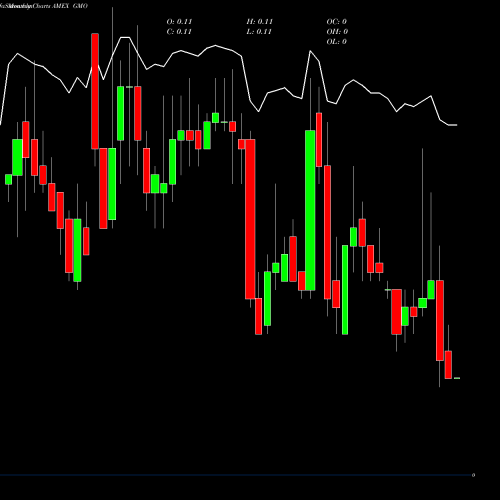Click the '0' axis label at bottom right
The image size is (500, 500).
pos(473,475)
